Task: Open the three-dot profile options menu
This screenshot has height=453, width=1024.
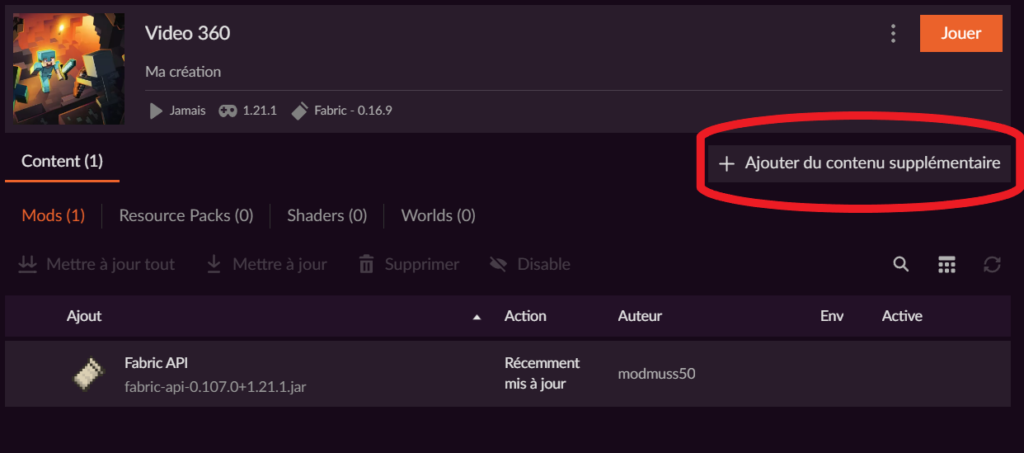Action: 893,34
